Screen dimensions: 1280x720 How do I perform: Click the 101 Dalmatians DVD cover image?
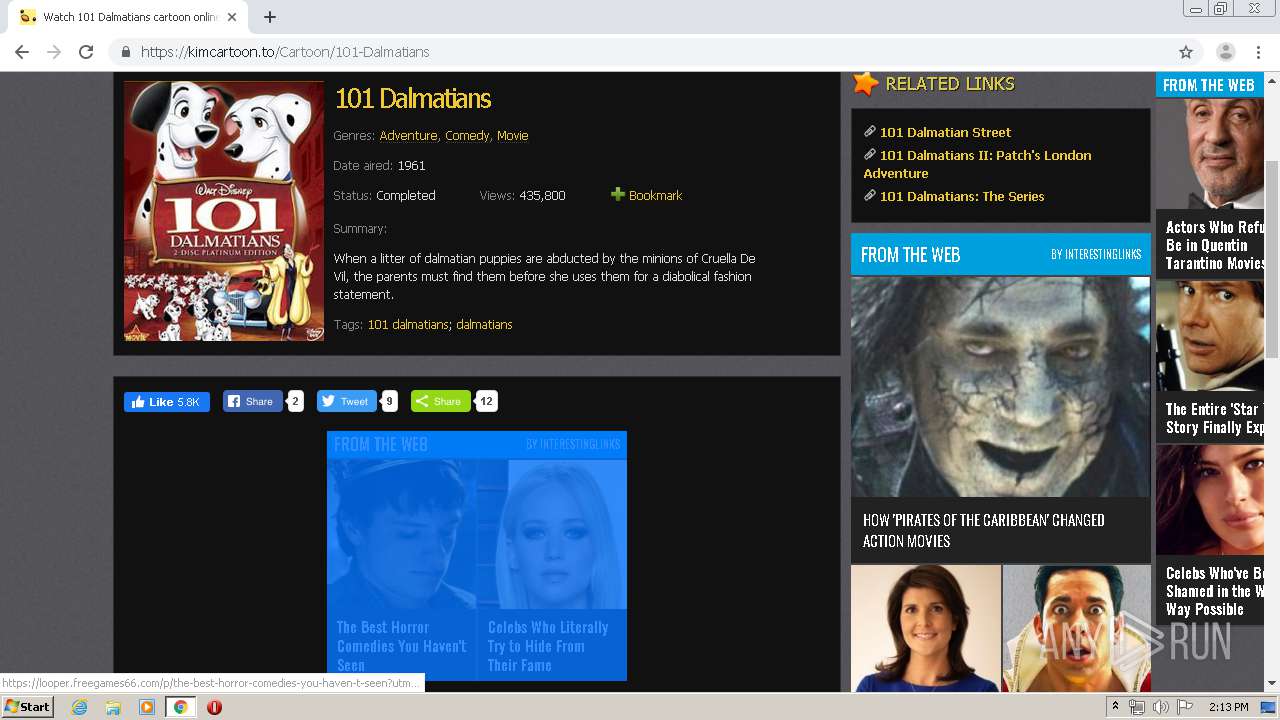224,211
